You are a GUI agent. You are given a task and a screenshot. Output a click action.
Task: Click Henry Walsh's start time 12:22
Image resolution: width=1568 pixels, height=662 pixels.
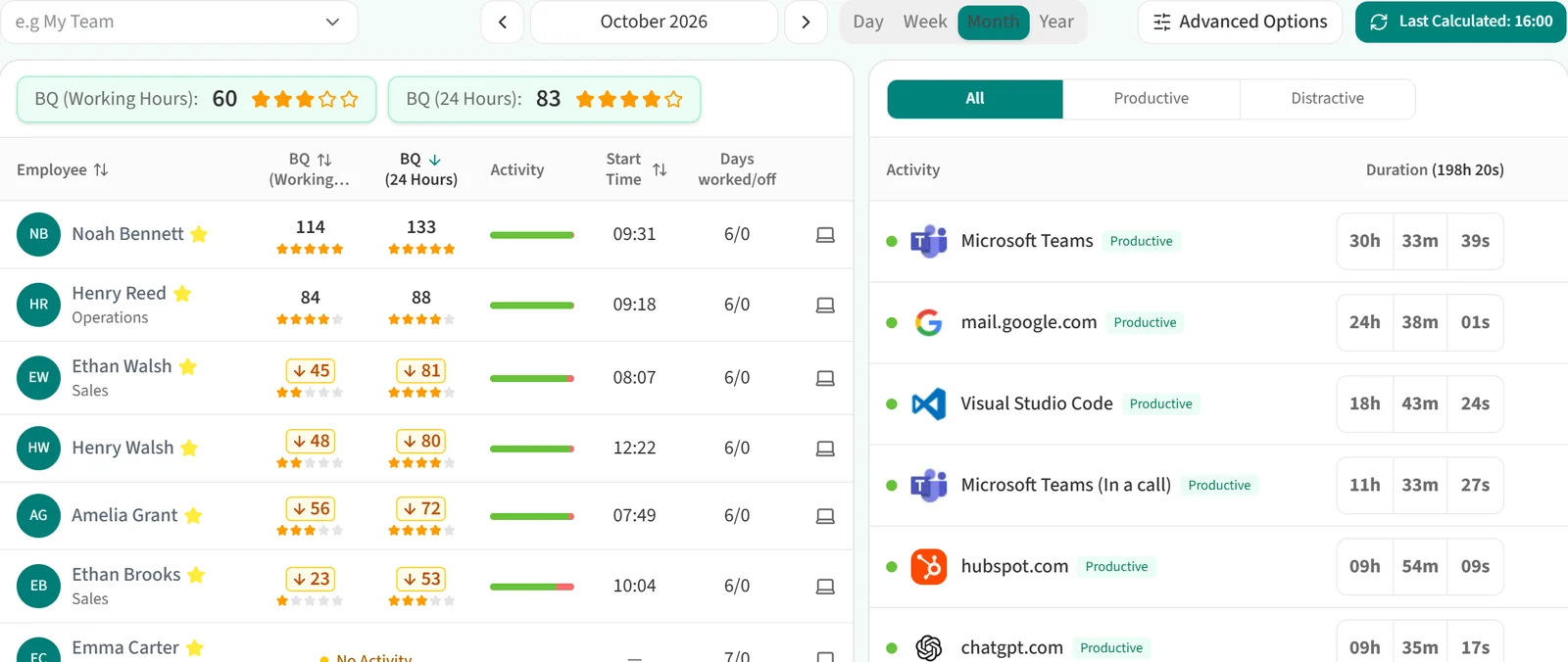pyautogui.click(x=634, y=448)
